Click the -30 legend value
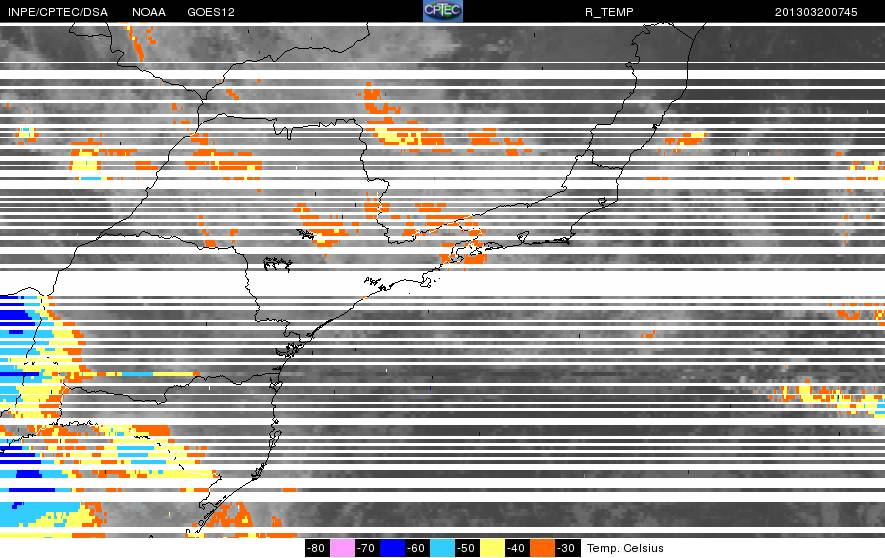 (x=567, y=548)
